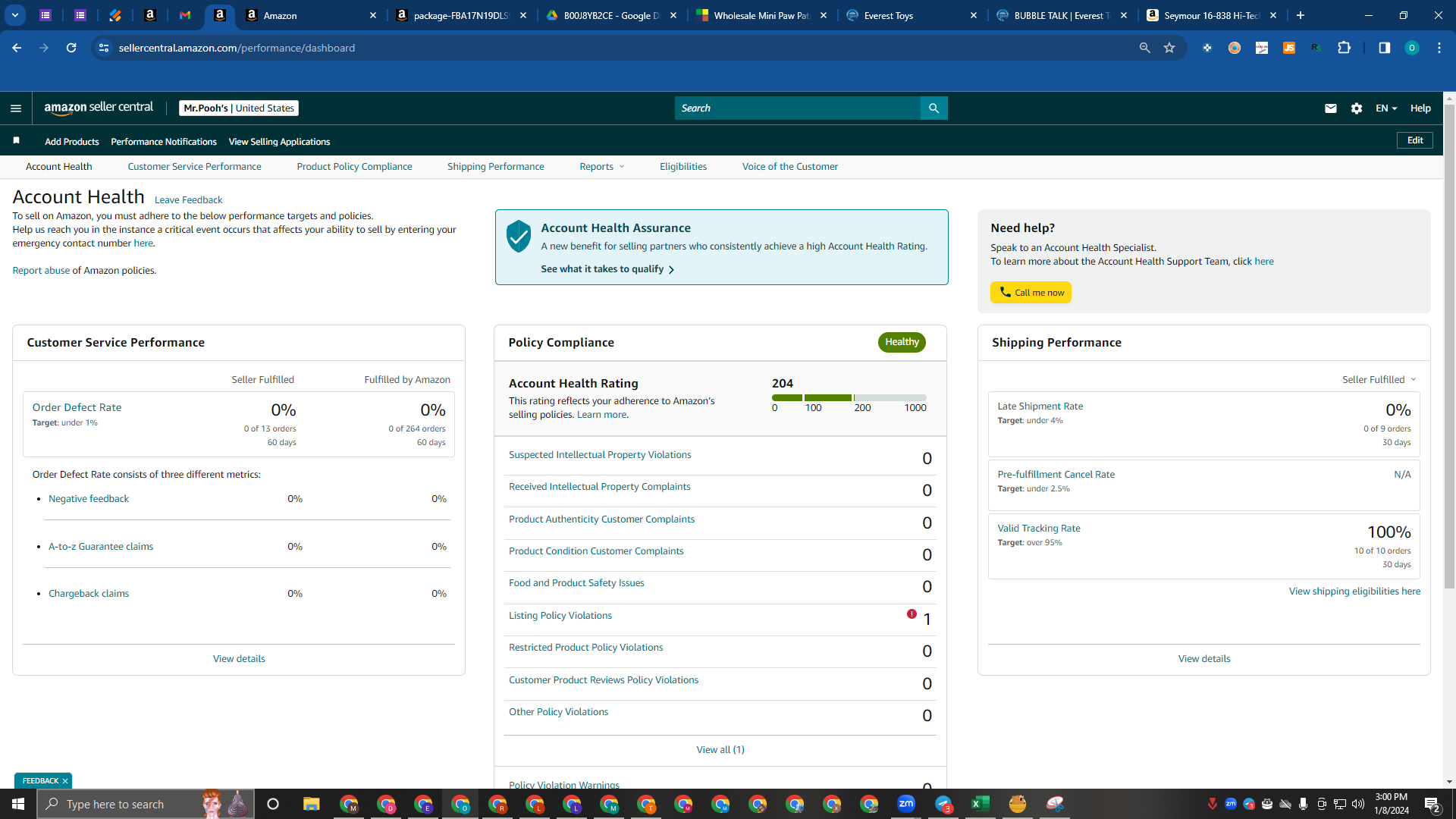
Task: Click the Add Products link
Action: pyautogui.click(x=72, y=142)
